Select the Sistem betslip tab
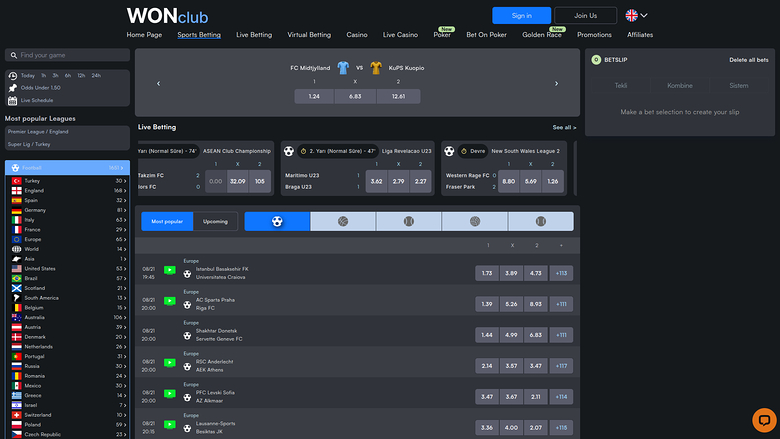Screen dimensions: 780x439 (739, 86)
